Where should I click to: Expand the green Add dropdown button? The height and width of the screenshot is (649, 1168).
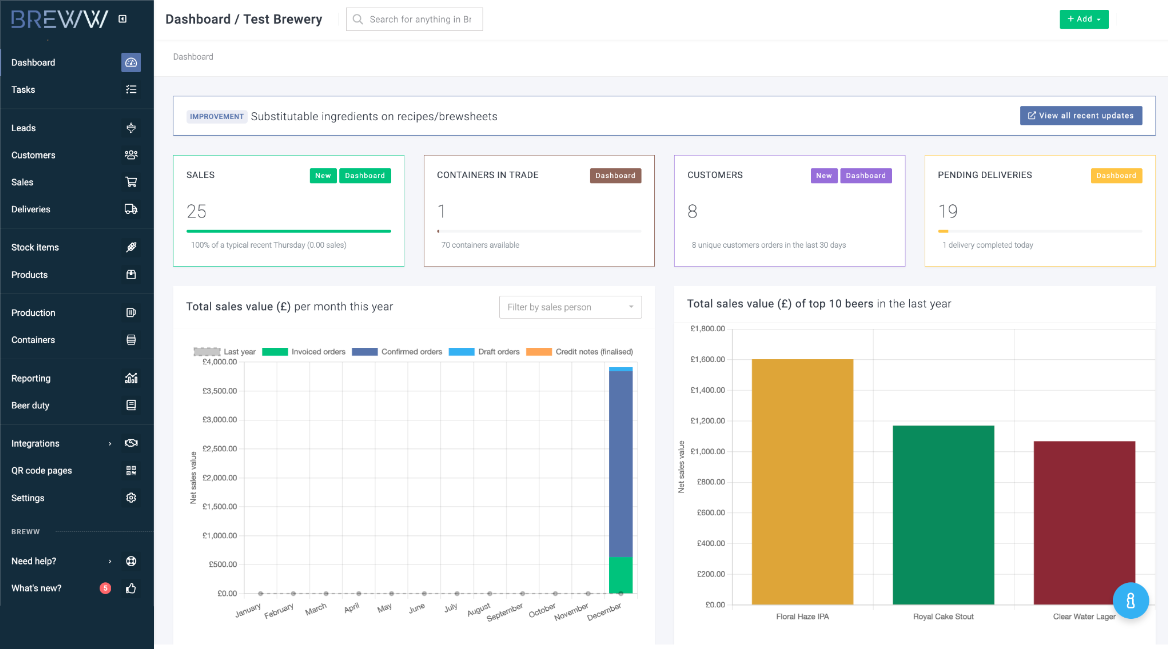(1084, 19)
